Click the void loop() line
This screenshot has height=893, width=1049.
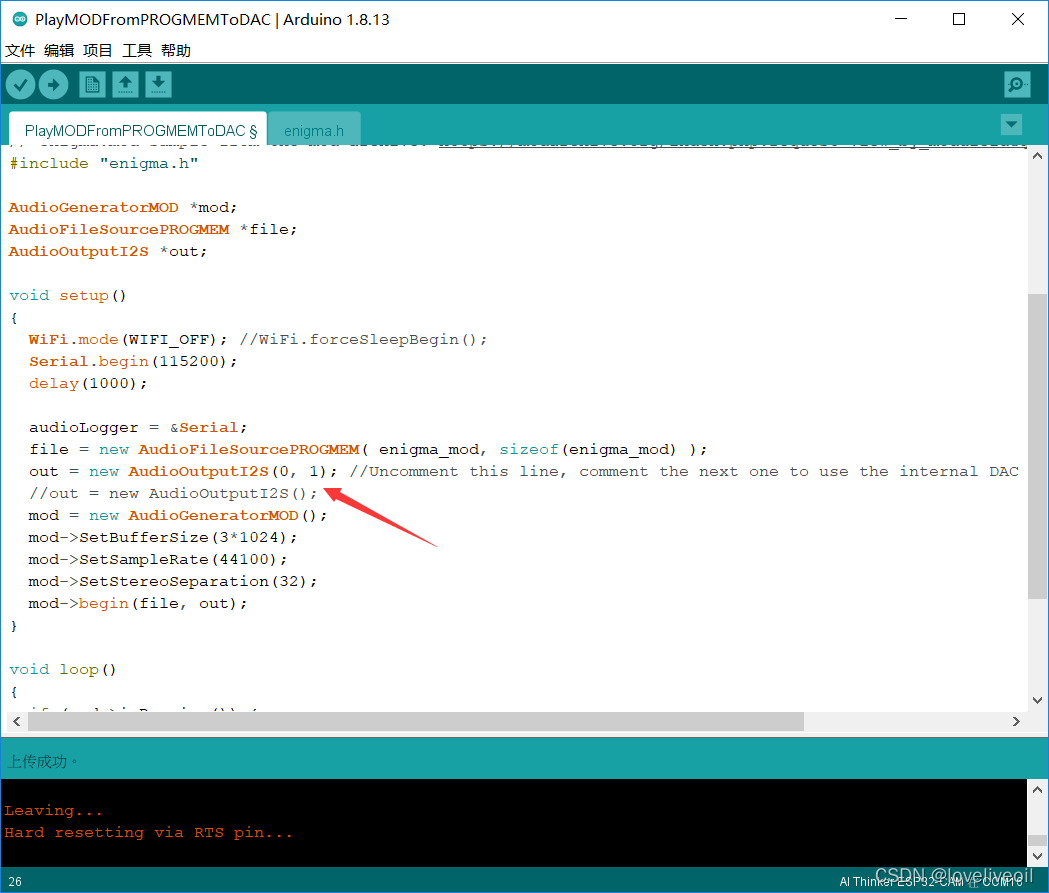[x=63, y=670]
